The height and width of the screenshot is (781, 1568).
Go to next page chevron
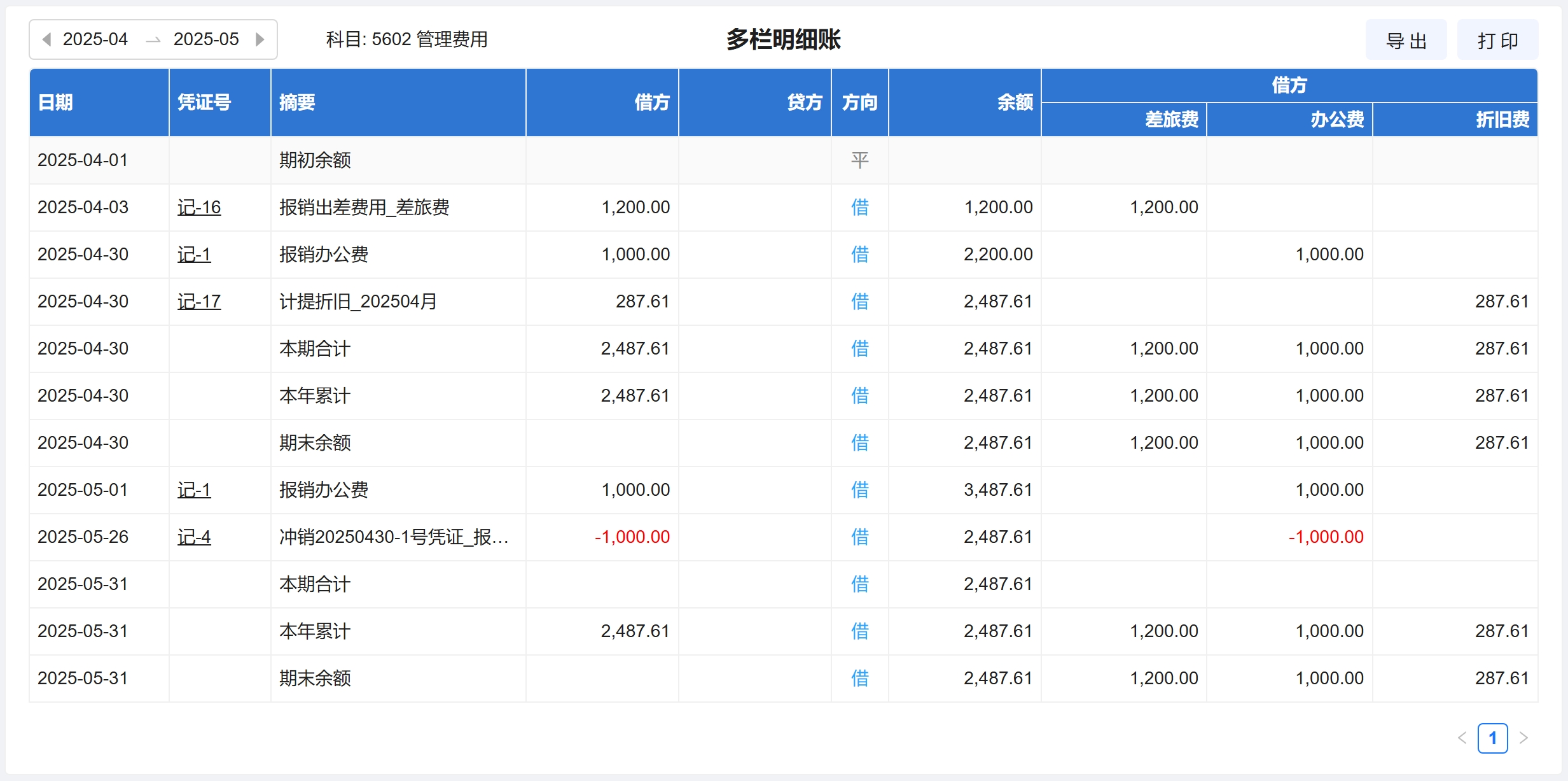pyautogui.click(x=1523, y=738)
